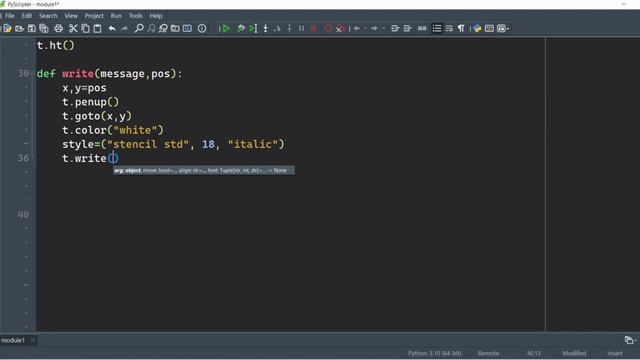The width and height of the screenshot is (640, 360).
Task: Redo the last undone edit
Action: [124, 29]
